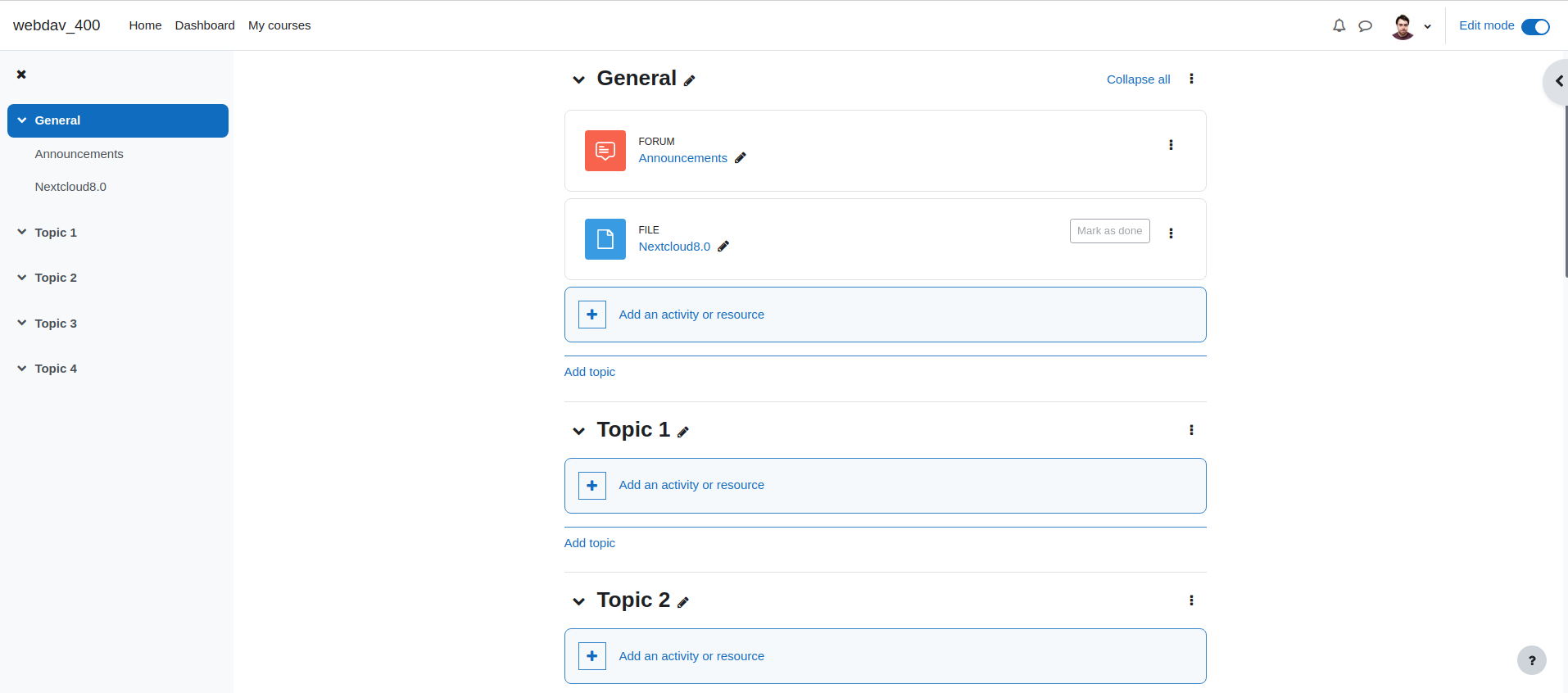Click Add topic below Topic 1
Viewport: 1568px width, 693px height.
coord(590,543)
